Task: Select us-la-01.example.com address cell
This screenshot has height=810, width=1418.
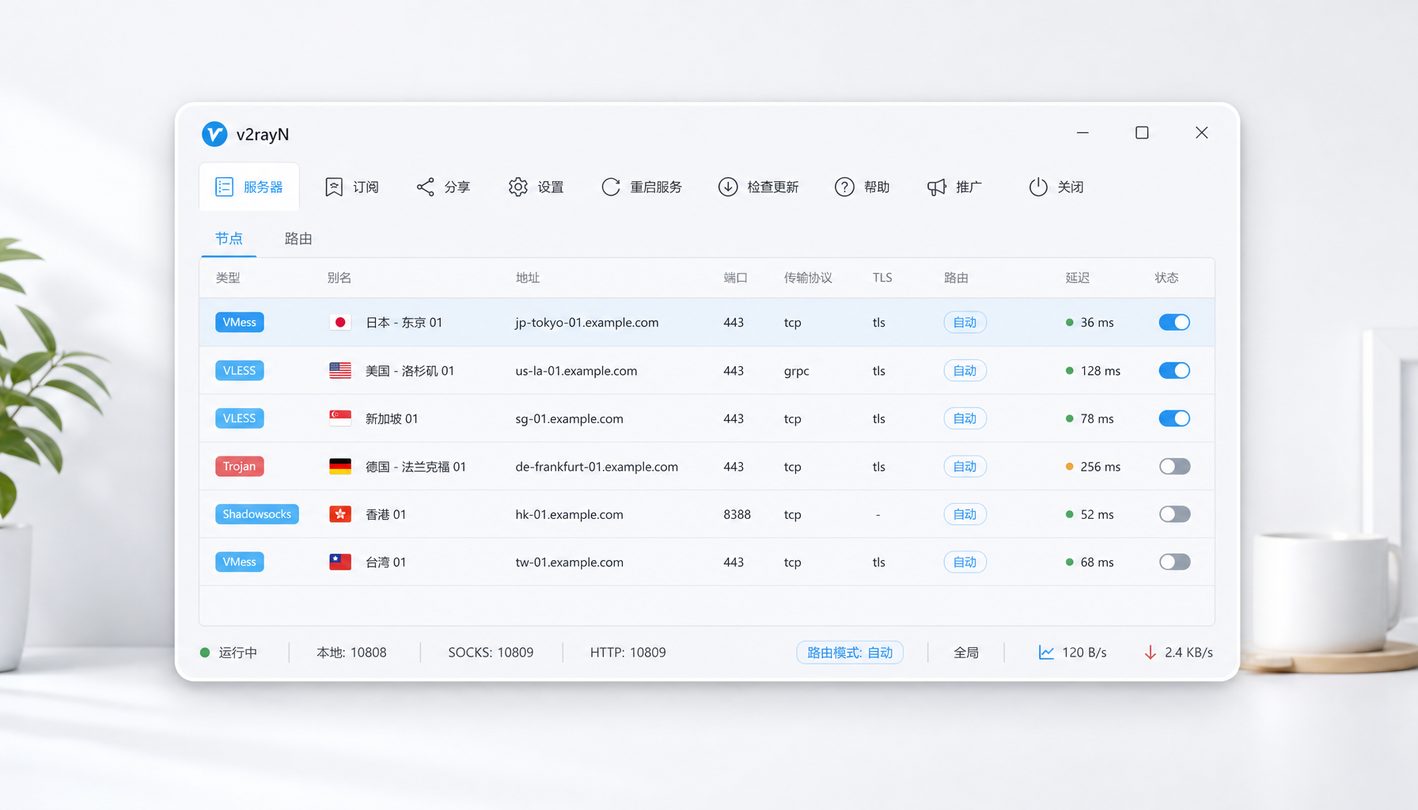Action: pyautogui.click(x=576, y=370)
